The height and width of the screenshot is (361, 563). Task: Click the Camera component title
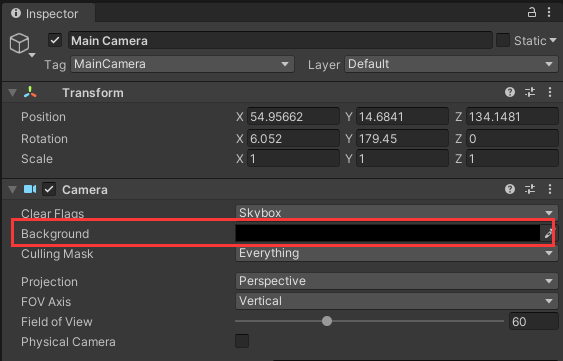coord(85,190)
